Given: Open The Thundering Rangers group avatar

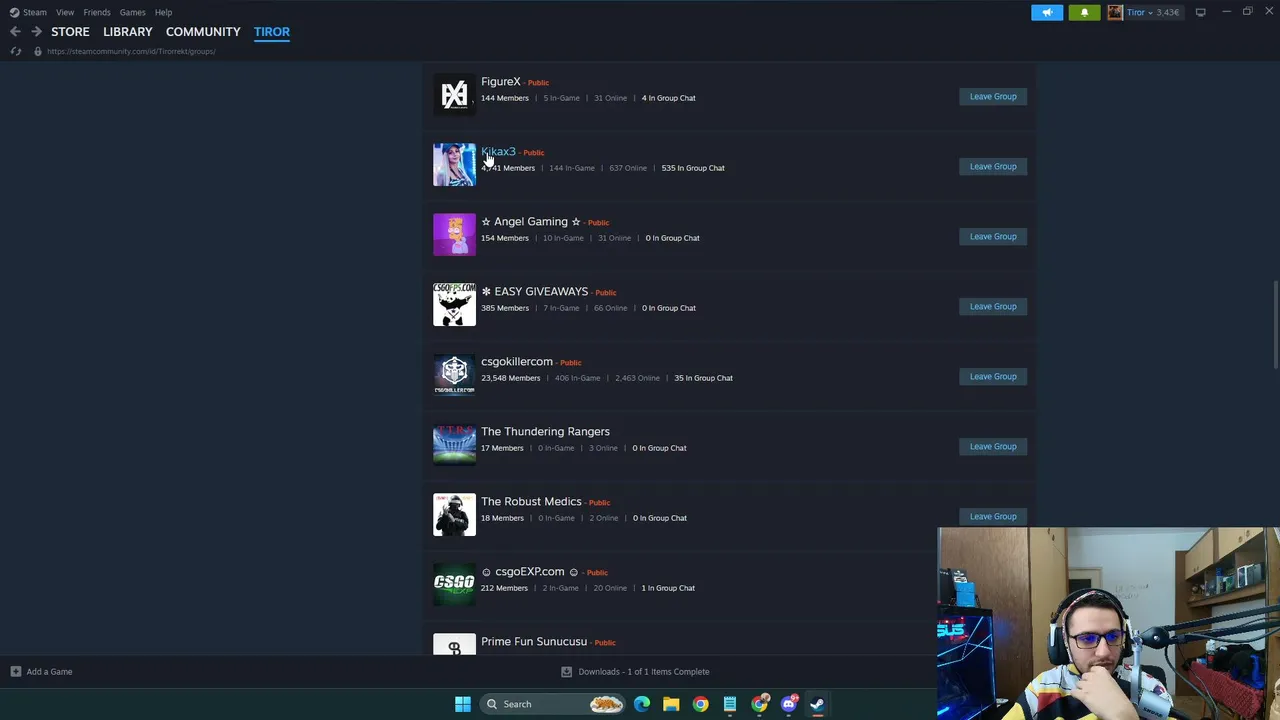Looking at the screenshot, I should click(x=454, y=445).
